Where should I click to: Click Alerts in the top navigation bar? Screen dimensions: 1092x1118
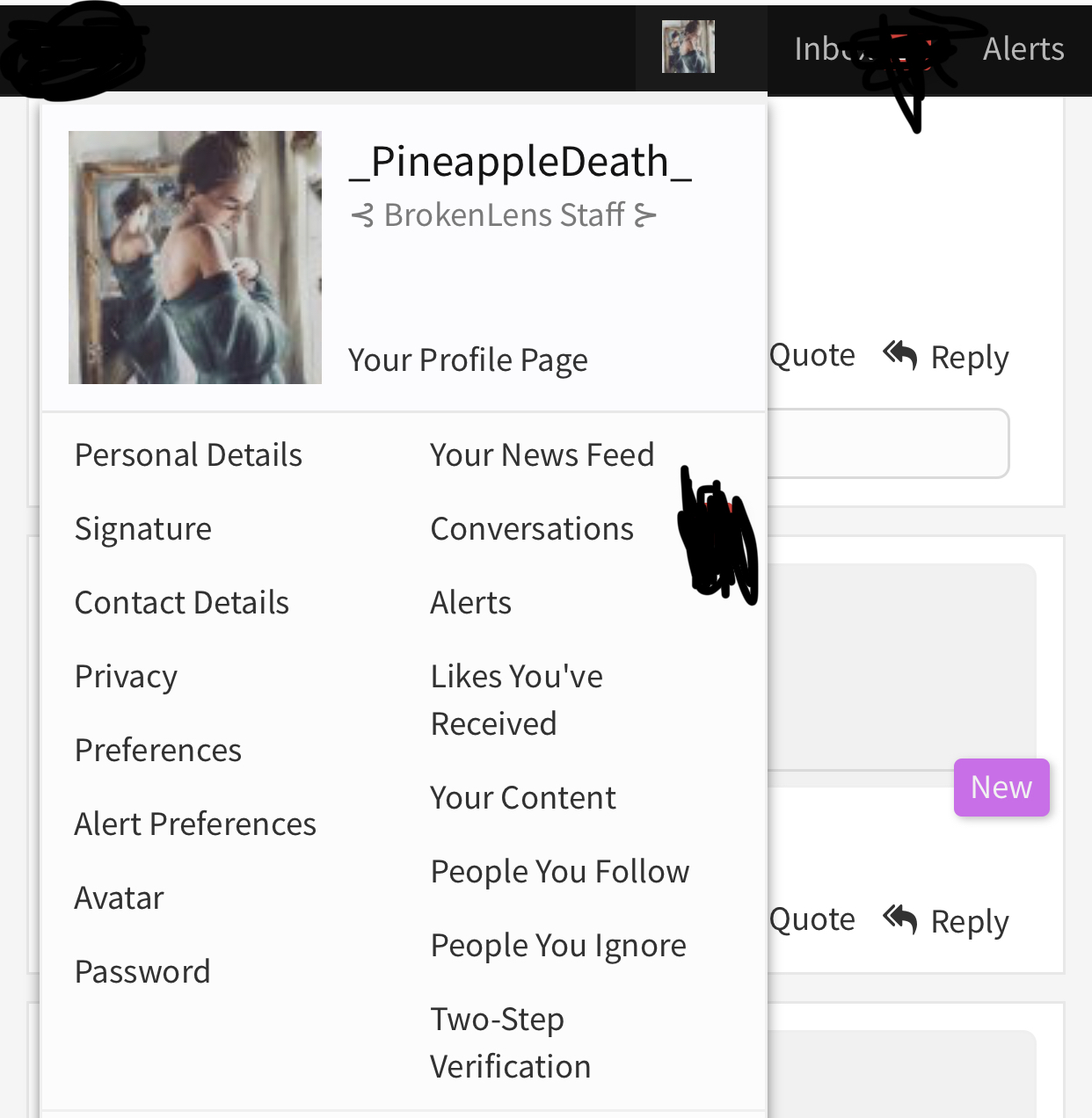(1023, 49)
